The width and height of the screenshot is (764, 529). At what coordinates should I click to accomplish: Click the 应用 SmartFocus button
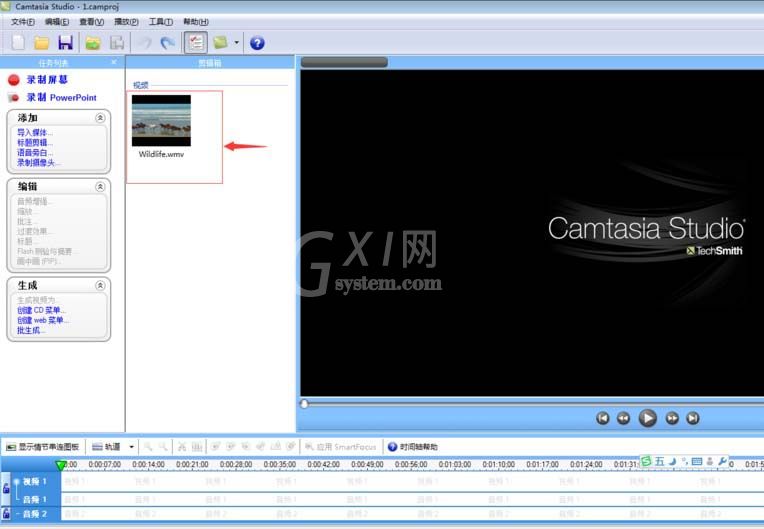pos(341,447)
